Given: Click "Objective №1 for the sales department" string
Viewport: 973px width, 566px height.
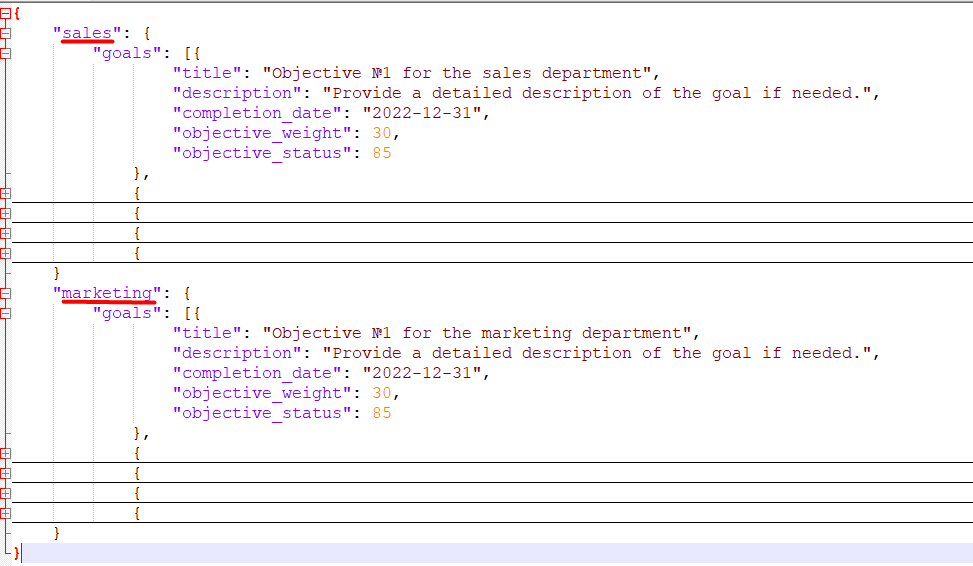Looking at the screenshot, I should (457, 73).
